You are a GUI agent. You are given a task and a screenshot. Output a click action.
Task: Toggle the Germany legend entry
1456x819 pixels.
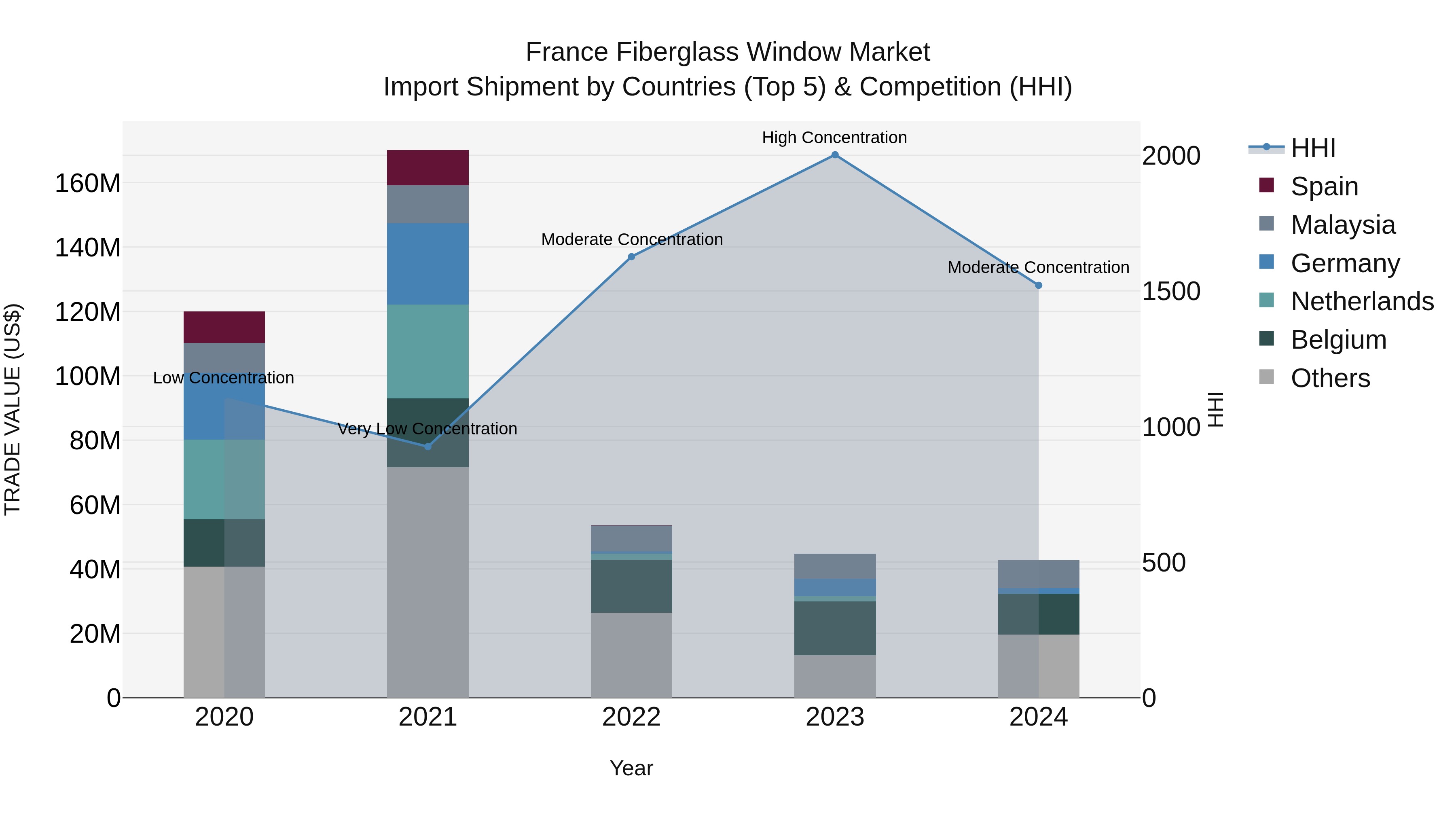point(1329,263)
